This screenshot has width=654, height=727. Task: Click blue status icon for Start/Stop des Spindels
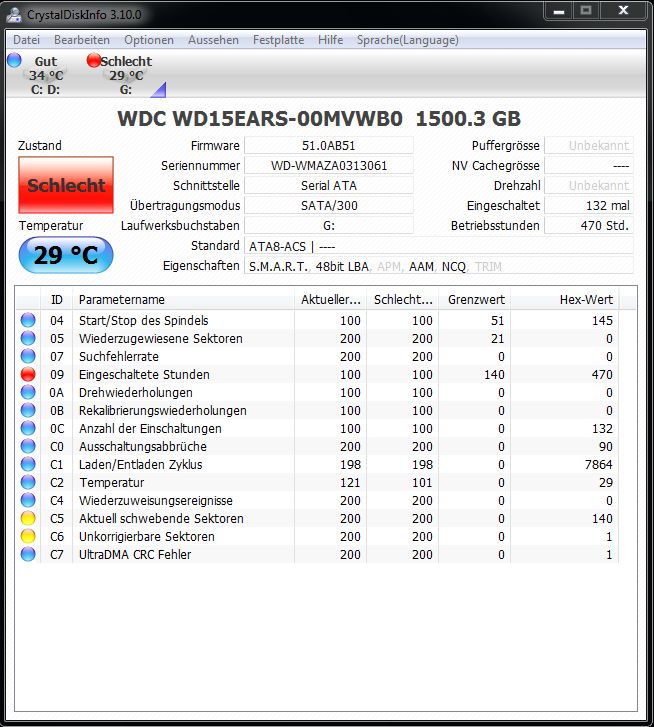click(28, 320)
